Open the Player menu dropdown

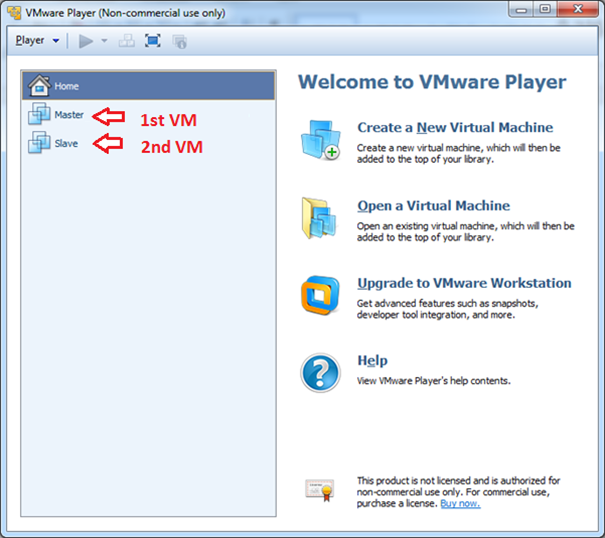pyautogui.click(x=37, y=41)
